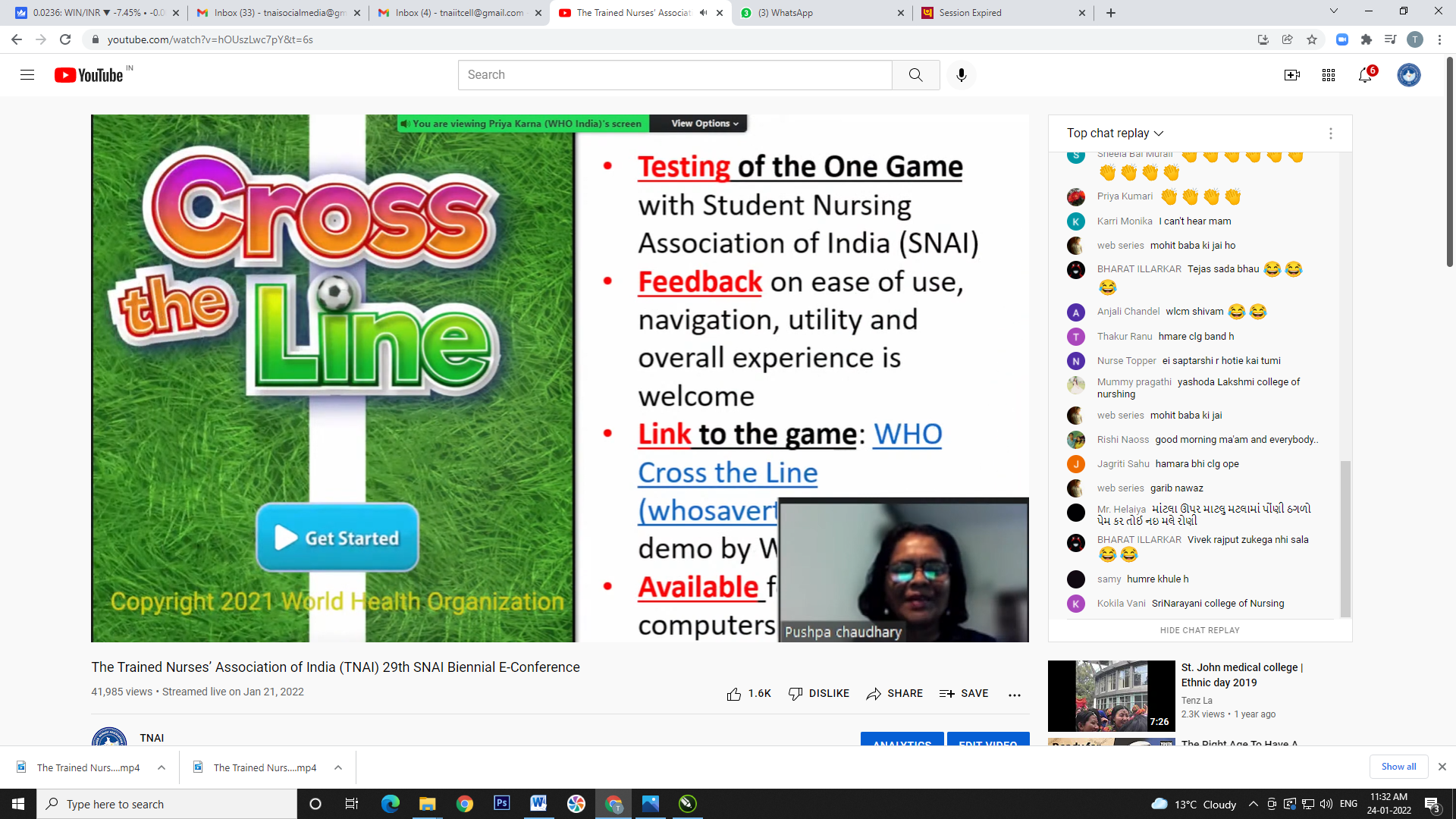Open the Zoom extension icon
Image resolution: width=1456 pixels, height=819 pixels.
(1341, 39)
